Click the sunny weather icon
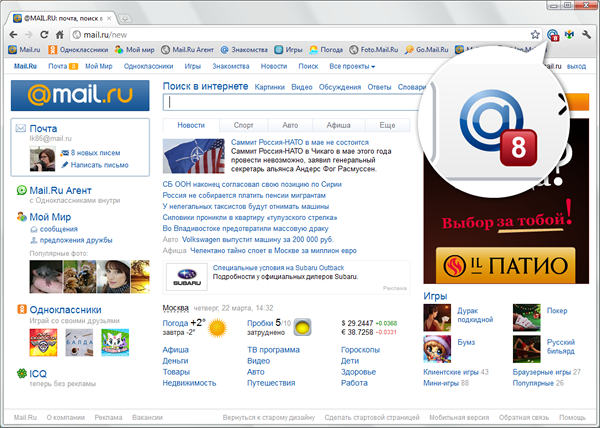600x428 pixels. (x=217, y=328)
